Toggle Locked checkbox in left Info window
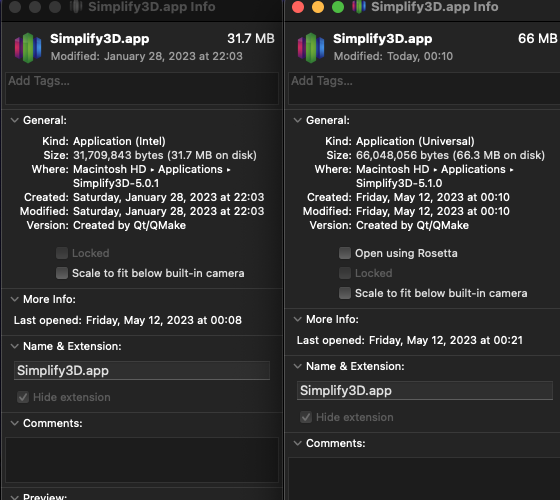The height and width of the screenshot is (500, 560). coord(62,253)
